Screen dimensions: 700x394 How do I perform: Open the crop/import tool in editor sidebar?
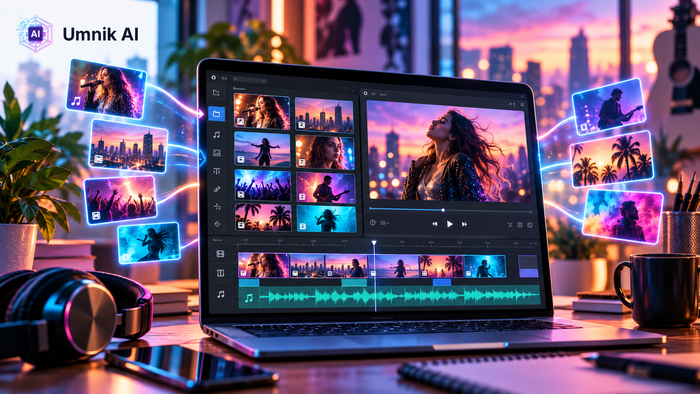[x=216, y=93]
